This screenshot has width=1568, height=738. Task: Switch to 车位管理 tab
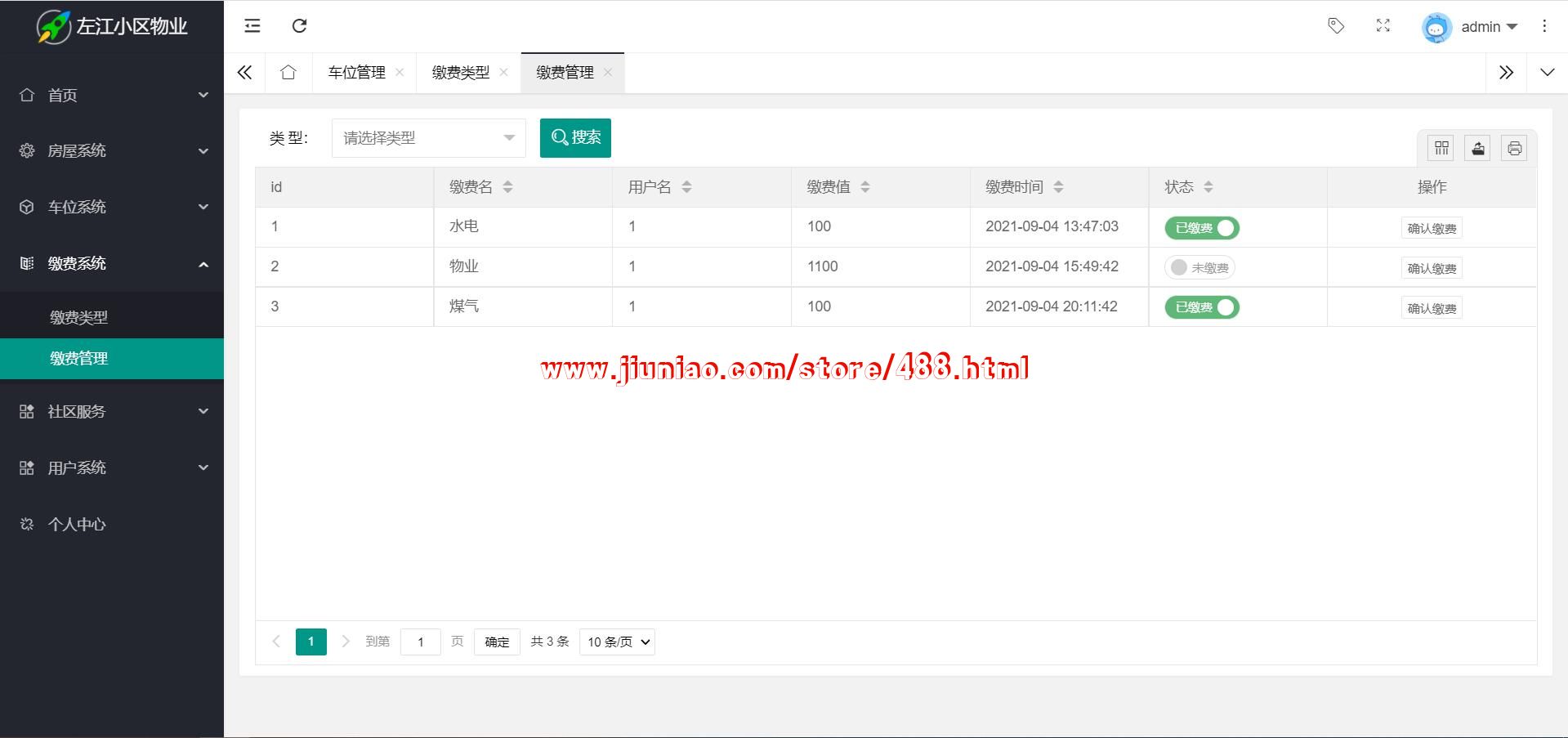click(x=356, y=73)
